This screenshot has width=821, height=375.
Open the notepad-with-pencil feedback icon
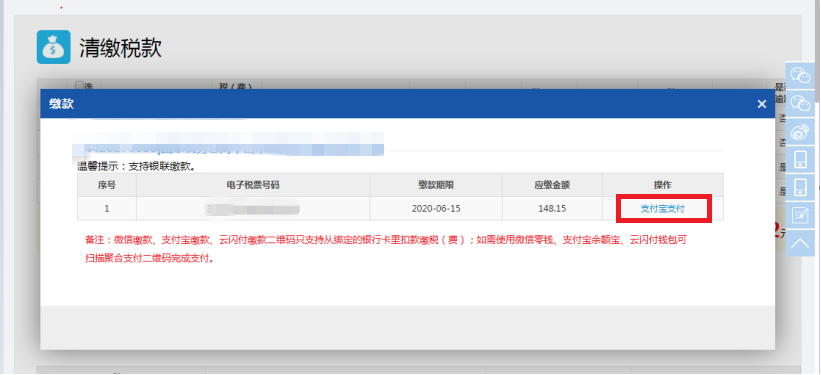[800, 215]
